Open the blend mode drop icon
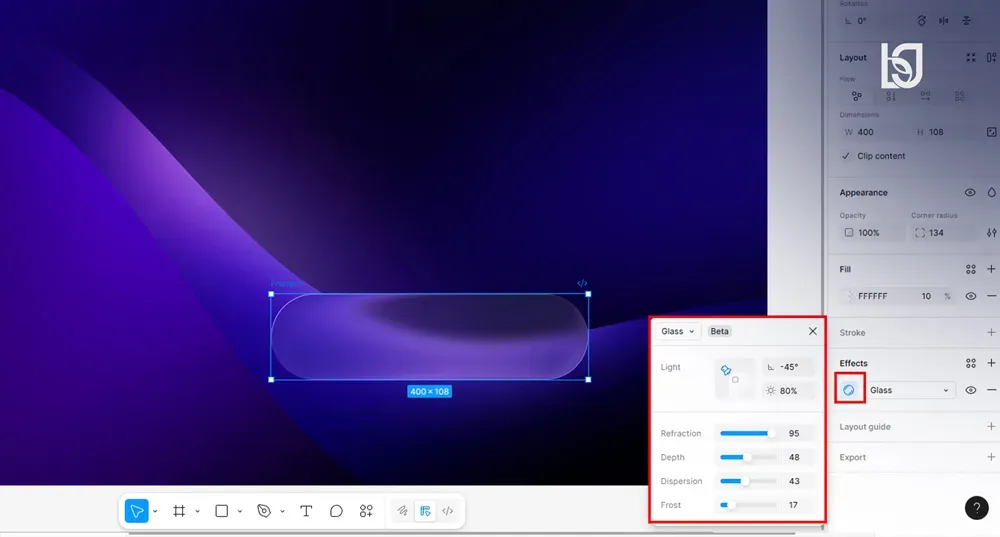The image size is (1000, 537). pos(992,192)
